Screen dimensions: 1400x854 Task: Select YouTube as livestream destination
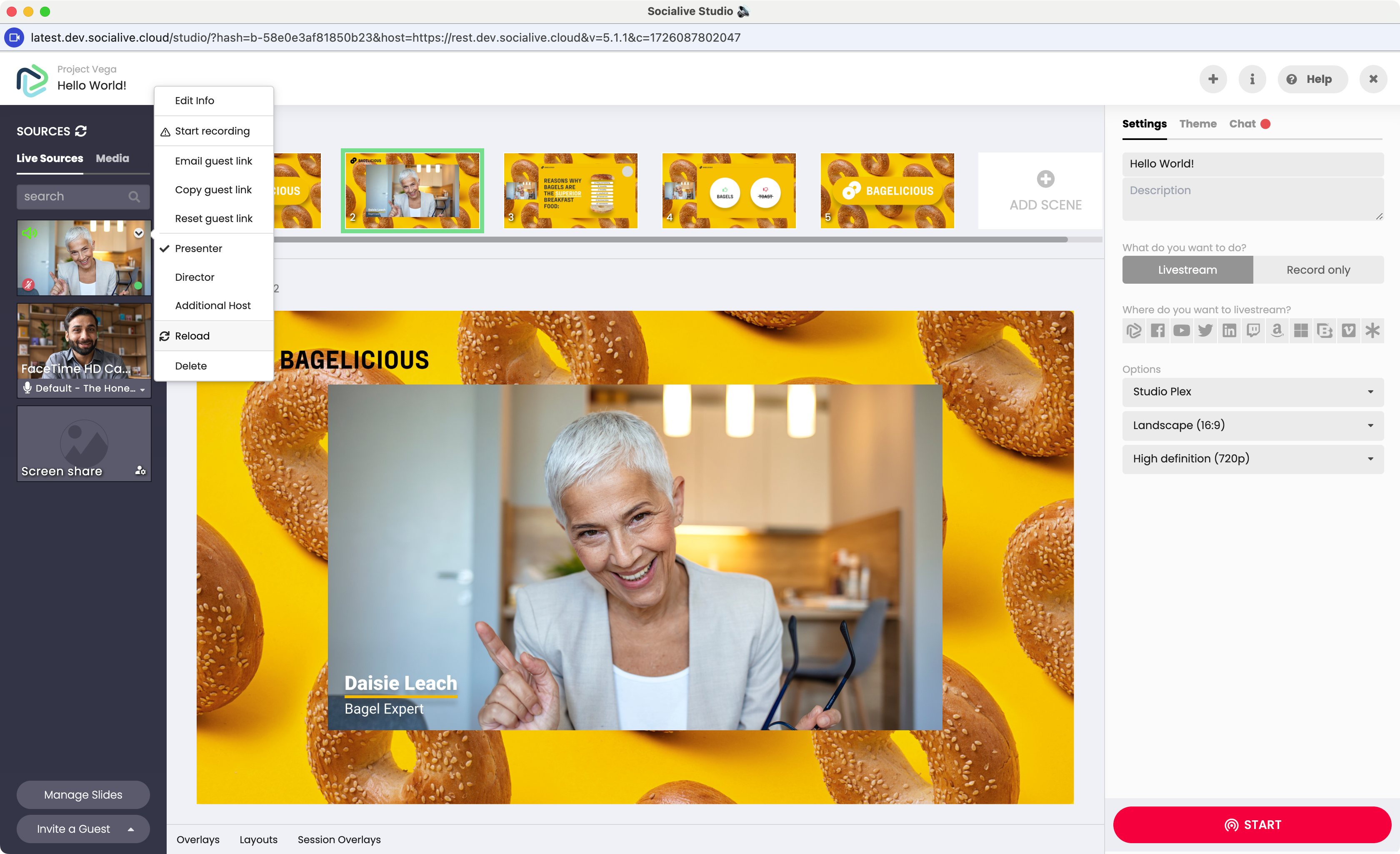(1181, 331)
